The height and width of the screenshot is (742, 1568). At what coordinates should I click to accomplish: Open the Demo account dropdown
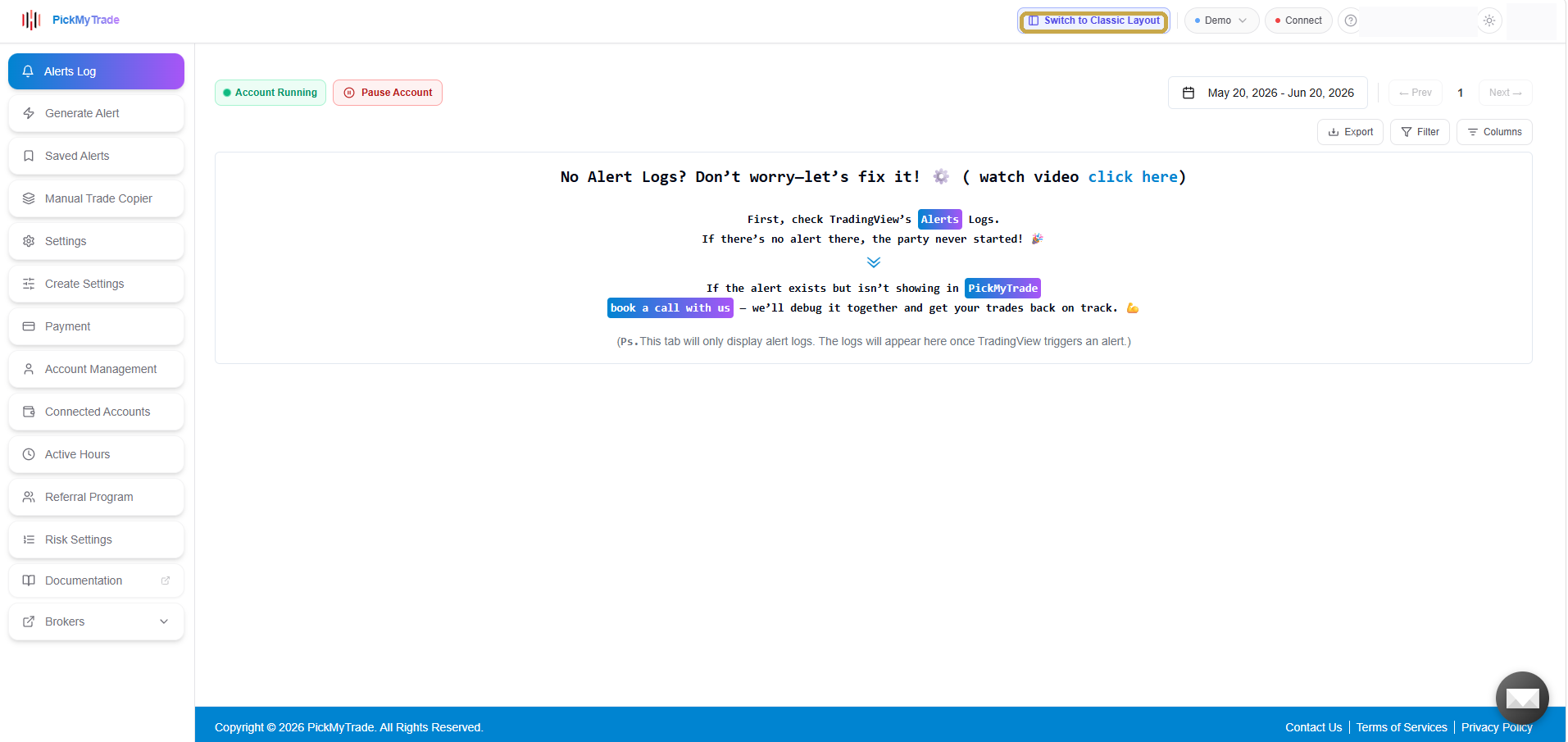coord(1221,20)
